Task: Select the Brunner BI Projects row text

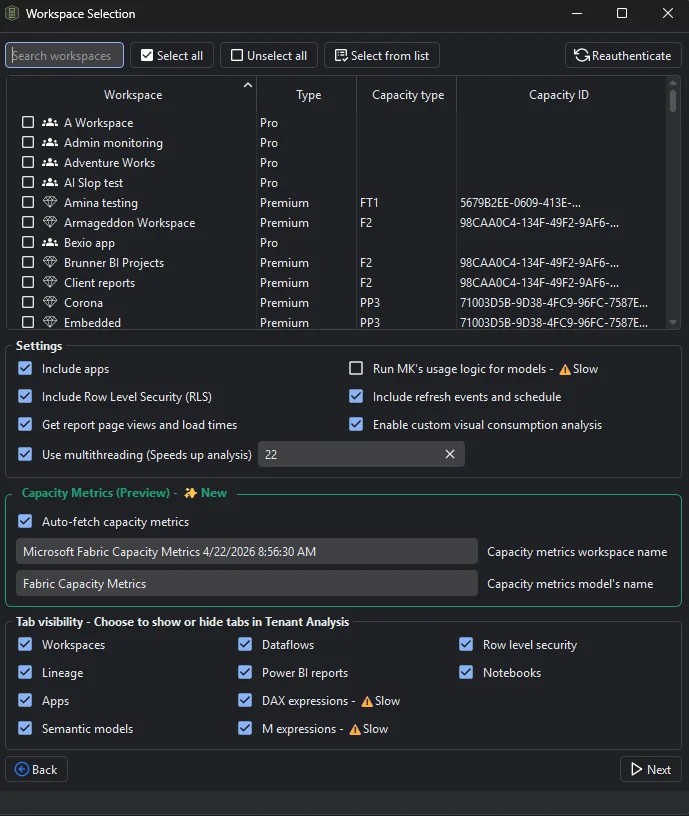Action: pos(114,263)
